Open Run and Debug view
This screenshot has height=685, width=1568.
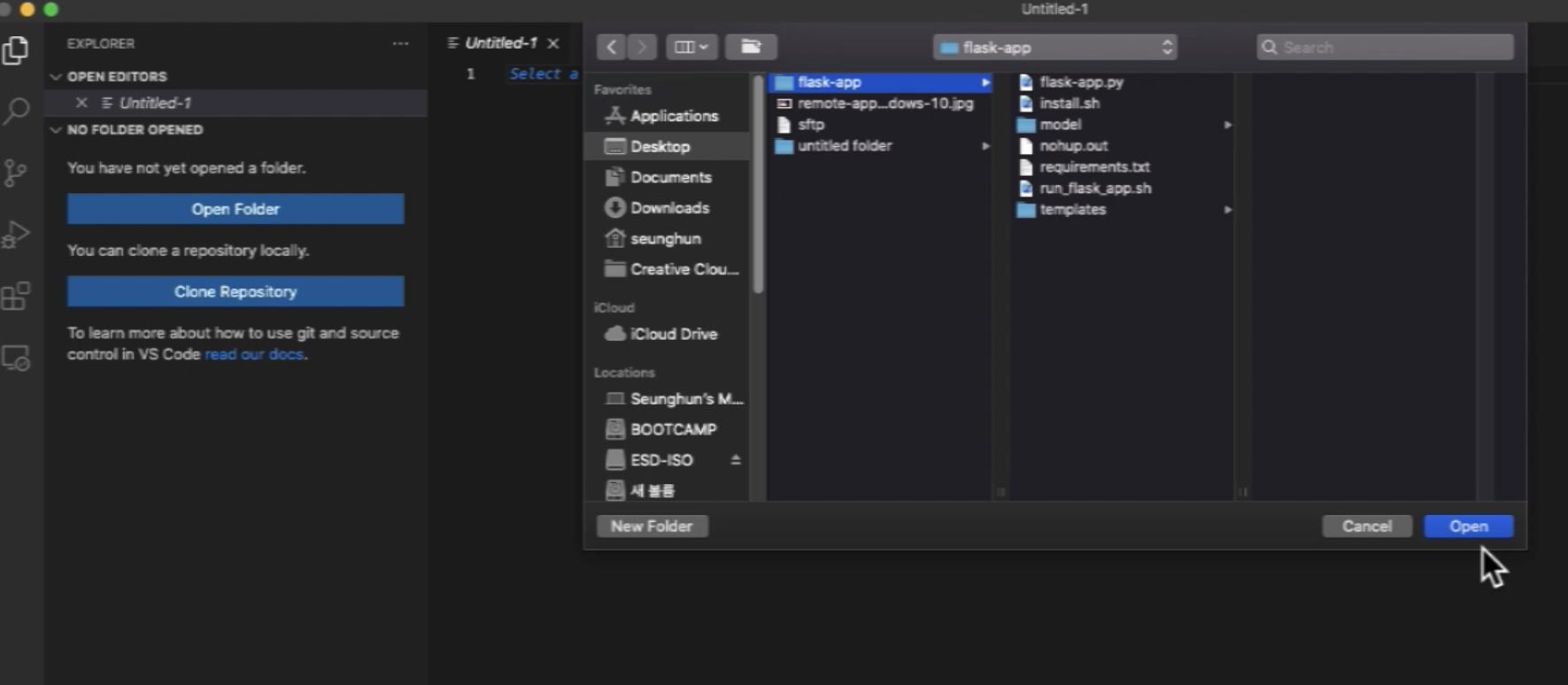pos(16,235)
